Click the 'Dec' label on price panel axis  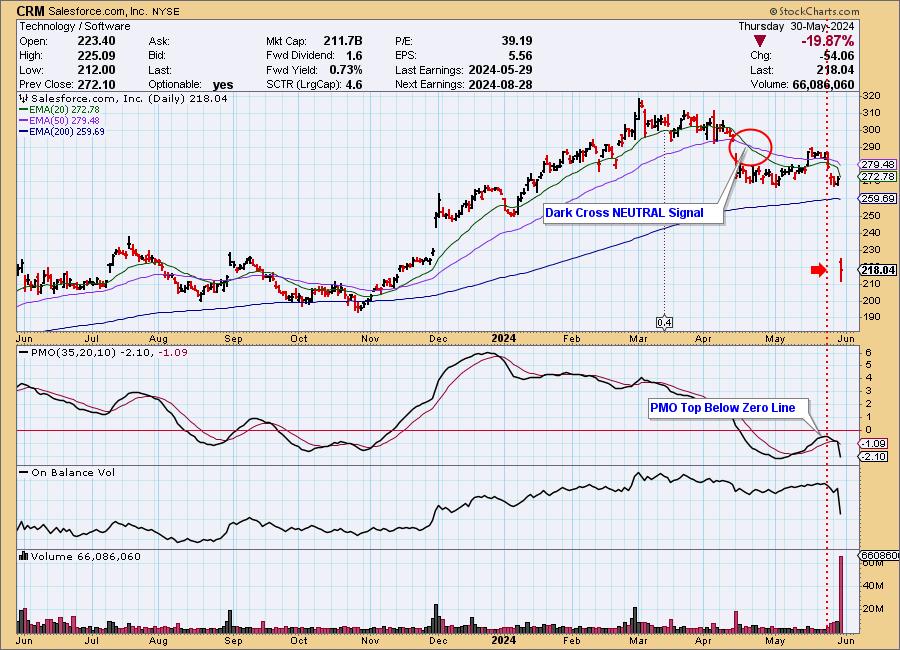click(x=438, y=339)
